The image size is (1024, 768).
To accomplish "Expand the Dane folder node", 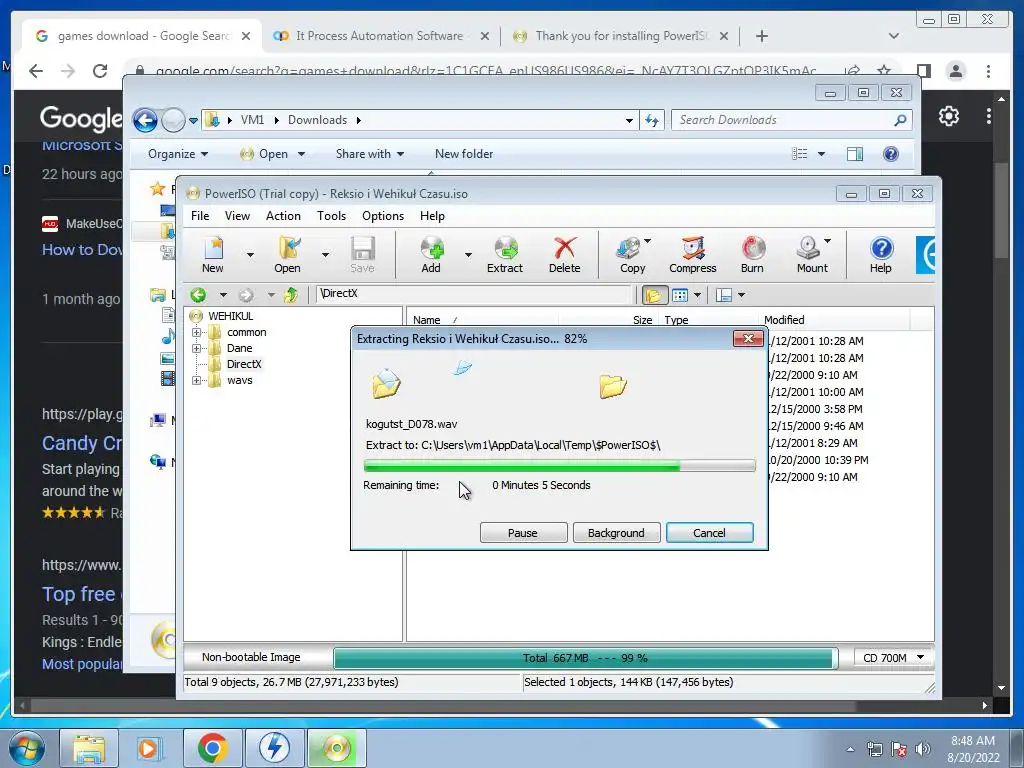I will (x=196, y=349).
